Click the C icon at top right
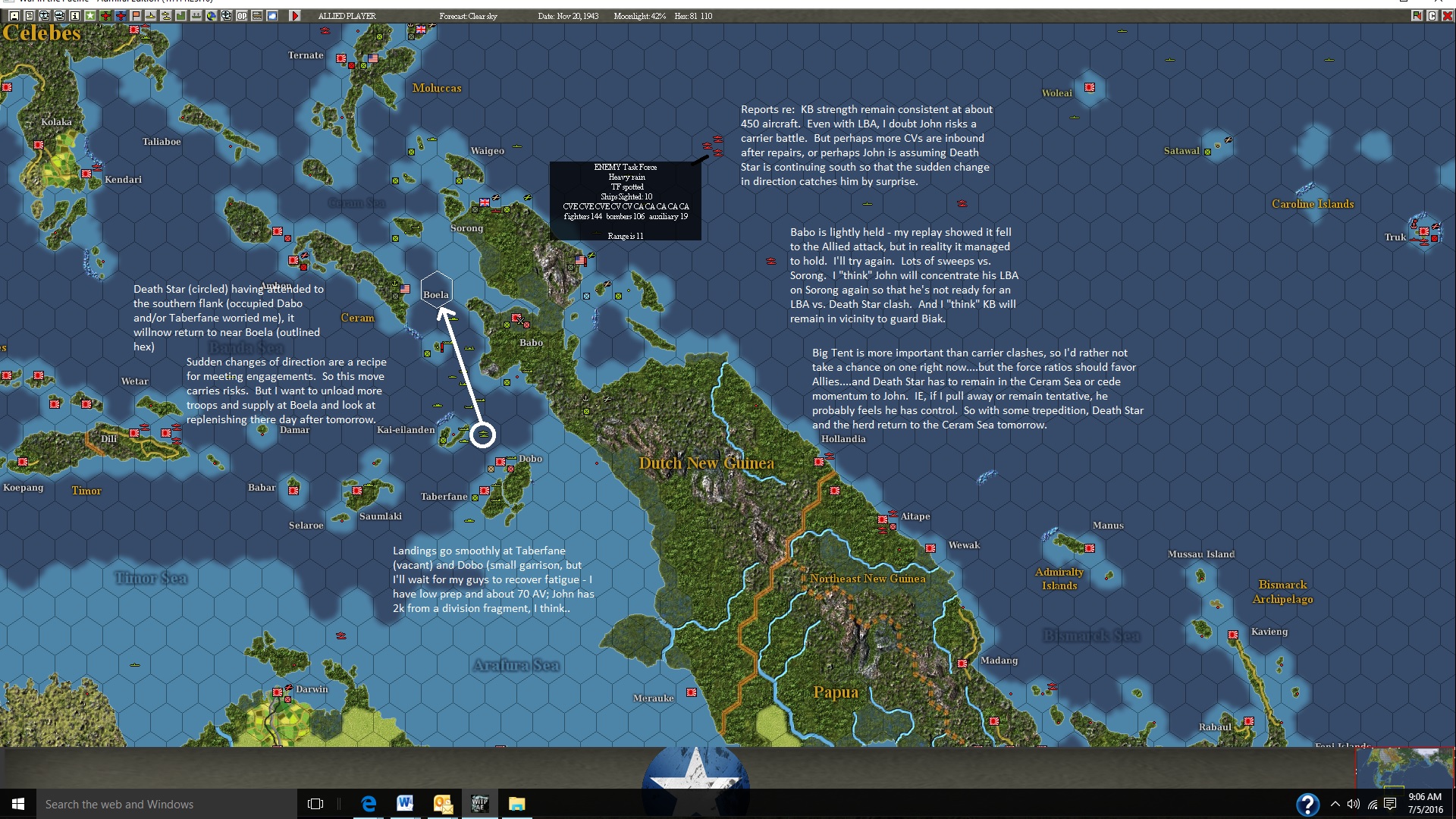The height and width of the screenshot is (819, 1456). 1432,15
